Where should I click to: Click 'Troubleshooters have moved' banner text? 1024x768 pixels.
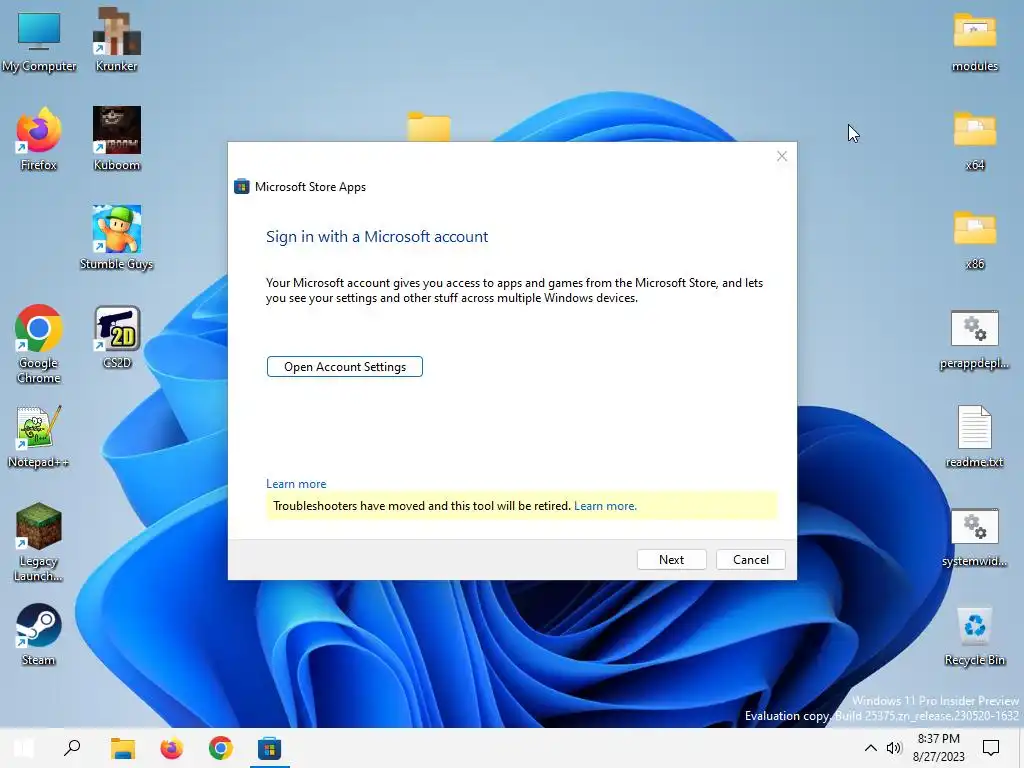click(422, 506)
